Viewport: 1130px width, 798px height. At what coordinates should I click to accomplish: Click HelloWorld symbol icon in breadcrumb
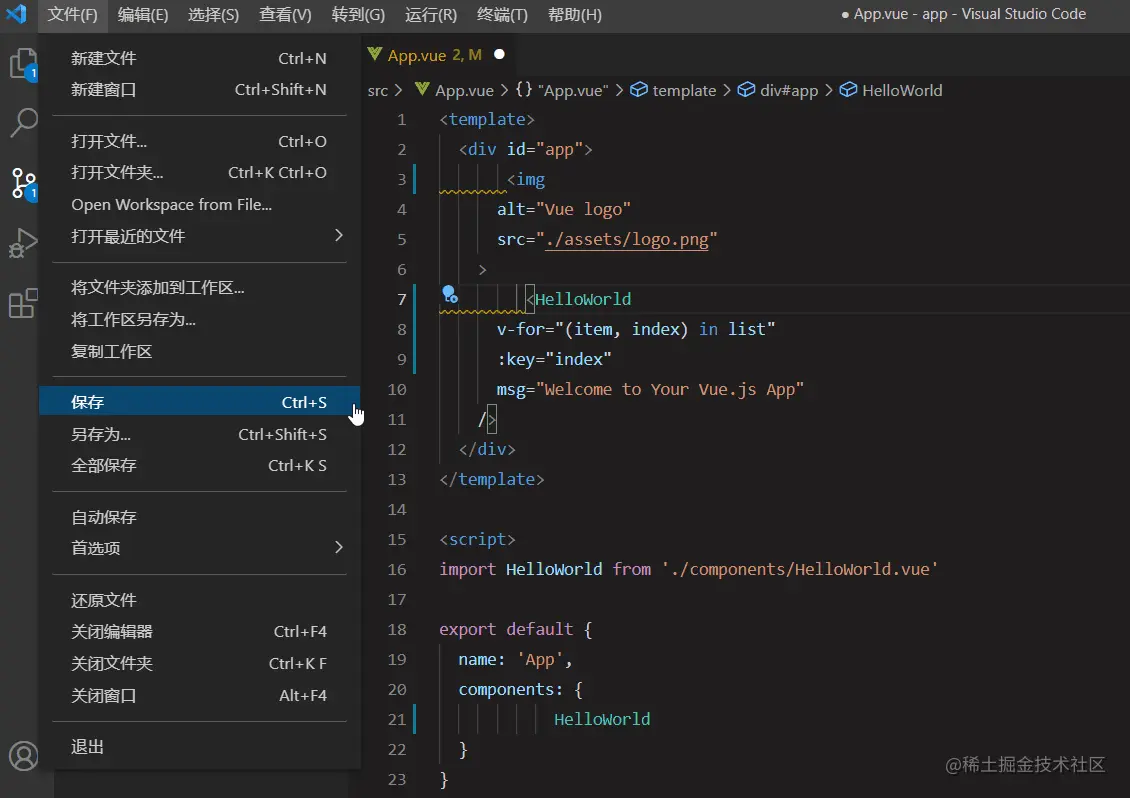(x=849, y=89)
